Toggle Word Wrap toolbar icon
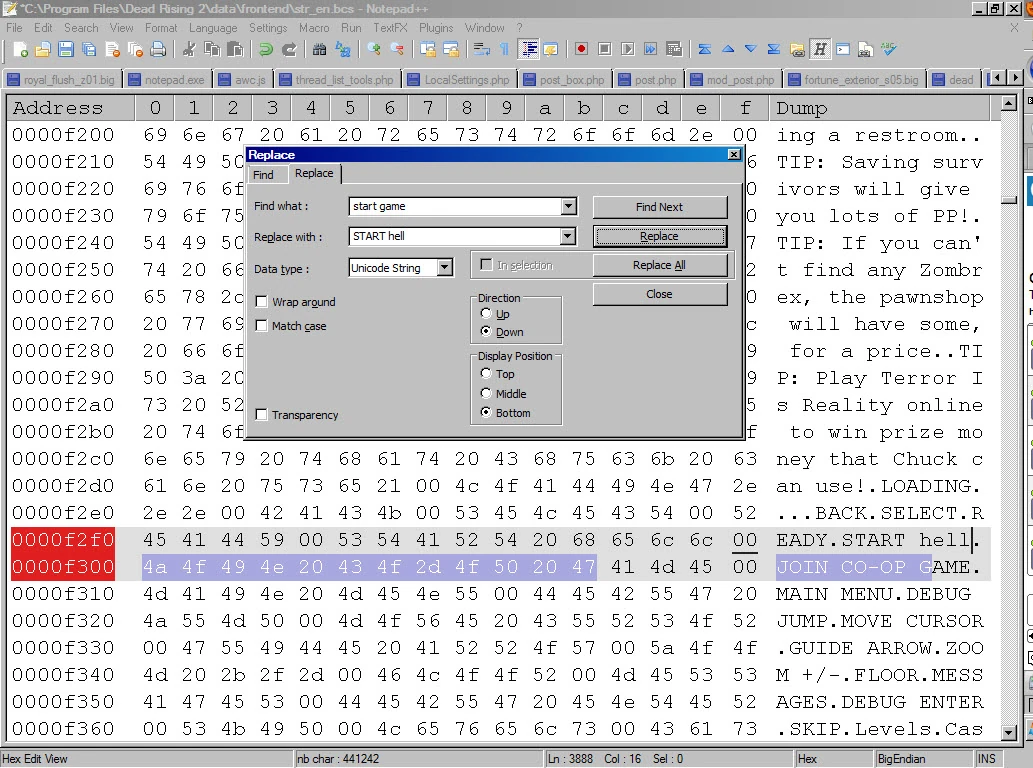 (x=482, y=49)
